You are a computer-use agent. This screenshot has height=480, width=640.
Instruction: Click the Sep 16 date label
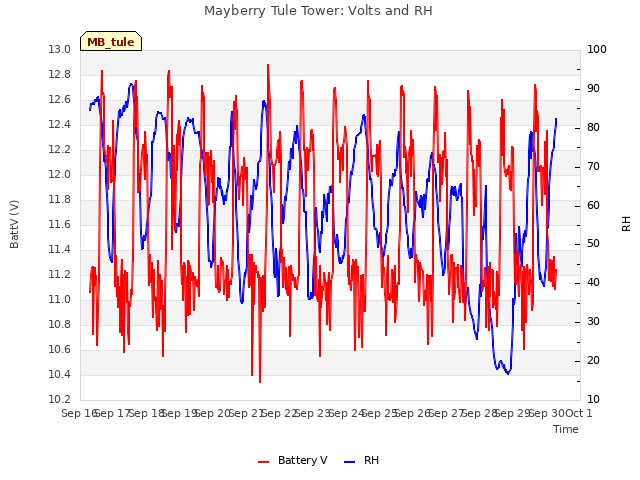coord(80,413)
